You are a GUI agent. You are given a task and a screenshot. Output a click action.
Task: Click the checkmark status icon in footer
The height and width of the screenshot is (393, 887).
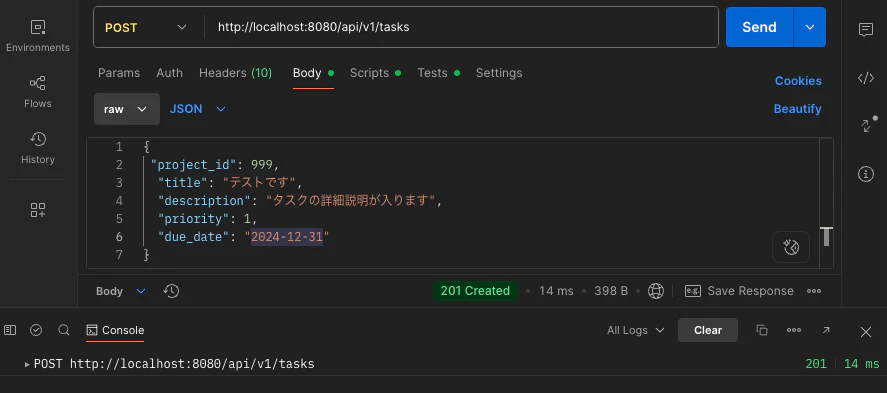[x=36, y=330]
